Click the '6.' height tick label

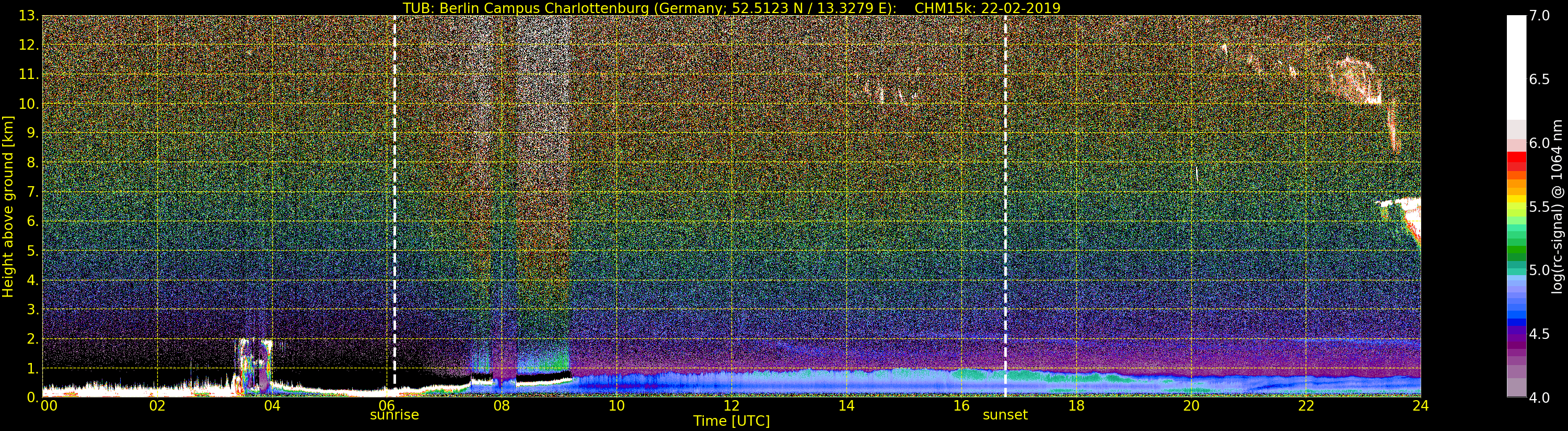33,221
